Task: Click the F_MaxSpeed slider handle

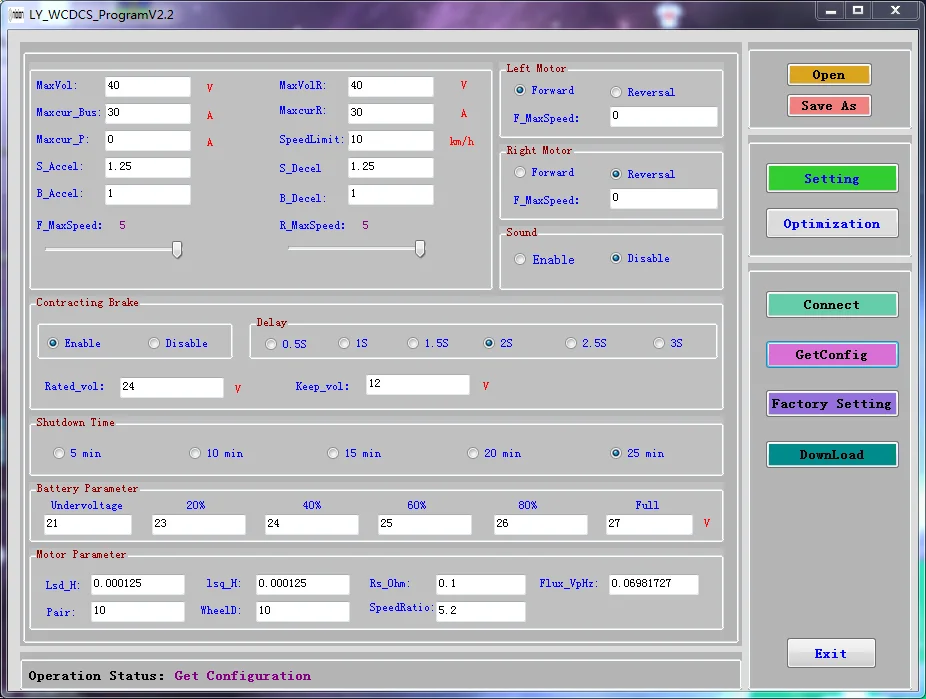Action: [x=177, y=249]
